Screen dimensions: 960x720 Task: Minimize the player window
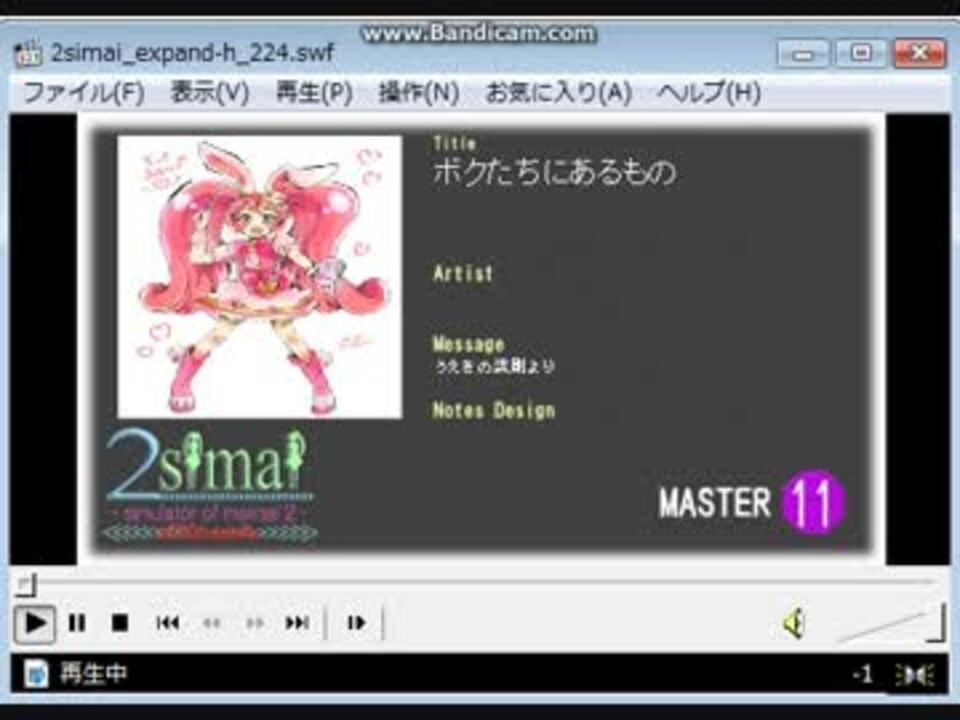click(803, 54)
